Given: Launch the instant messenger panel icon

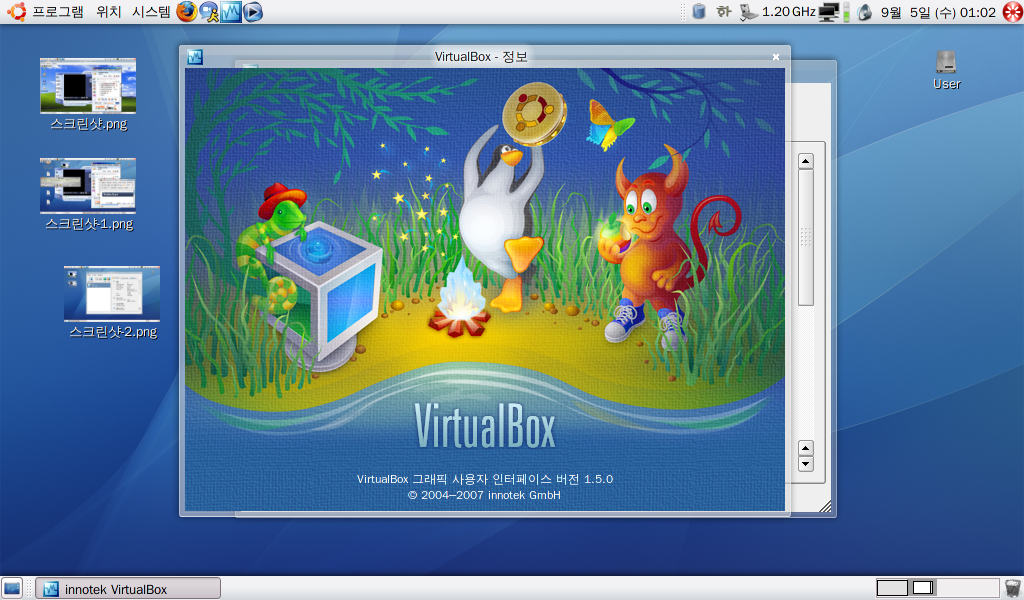Looking at the screenshot, I should coord(209,12).
